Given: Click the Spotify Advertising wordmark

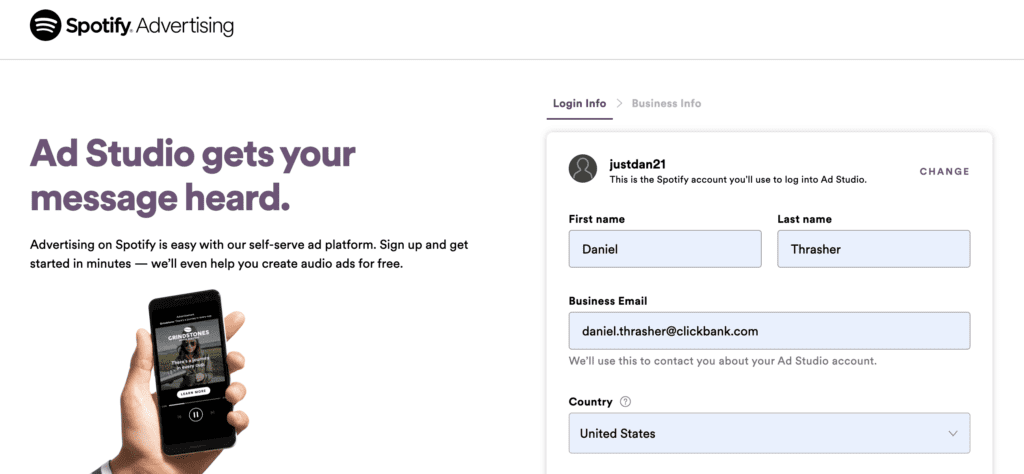Looking at the screenshot, I should [150, 26].
